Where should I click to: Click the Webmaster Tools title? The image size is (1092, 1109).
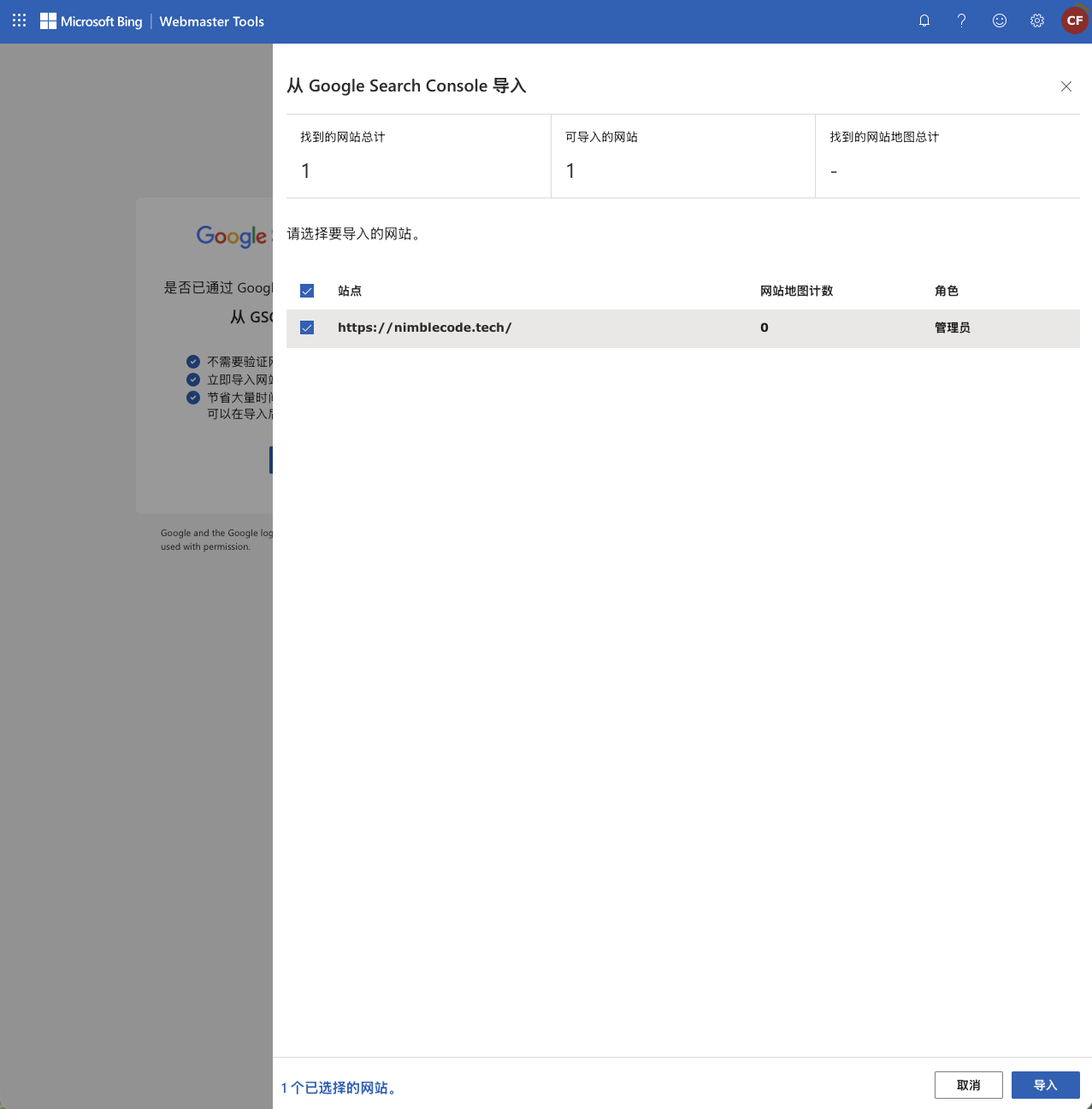[211, 21]
